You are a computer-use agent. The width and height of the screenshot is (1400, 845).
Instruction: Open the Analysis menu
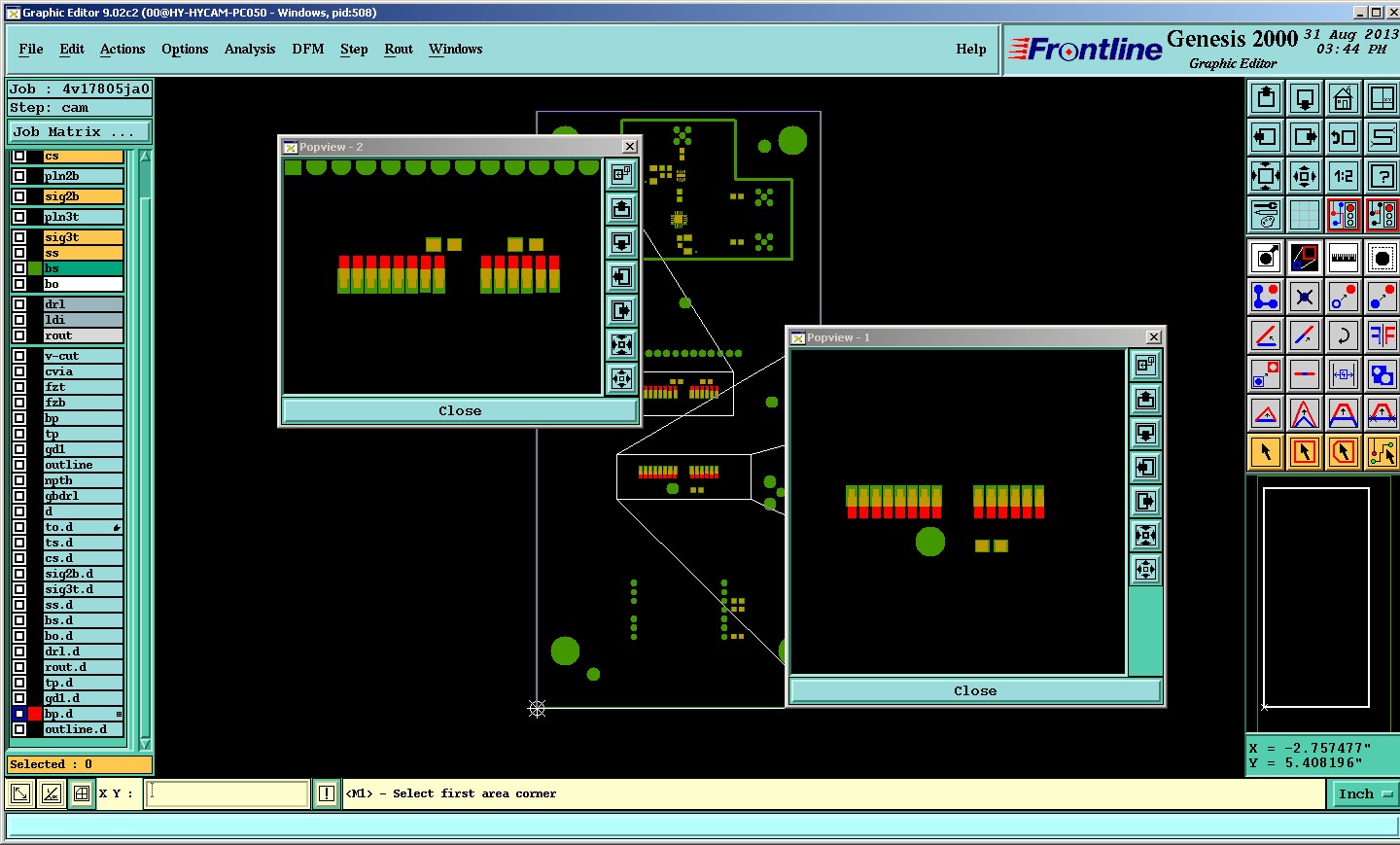250,49
